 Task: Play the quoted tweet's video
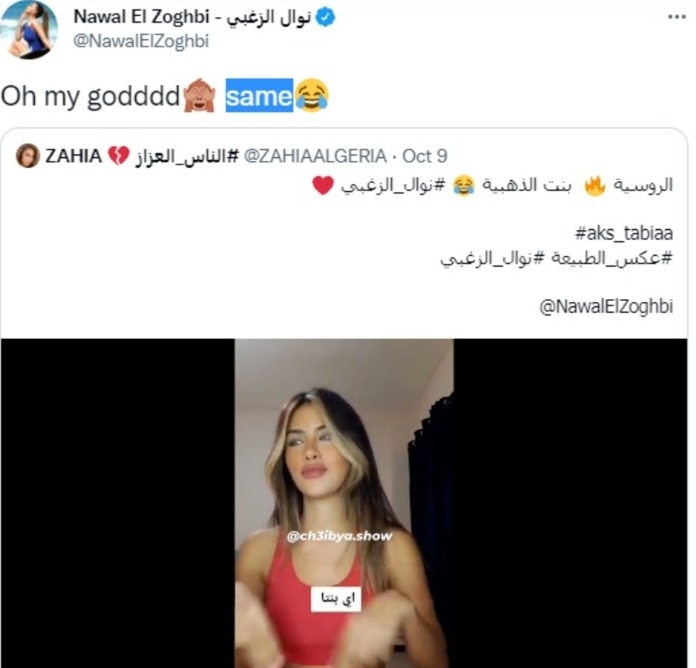(x=344, y=503)
